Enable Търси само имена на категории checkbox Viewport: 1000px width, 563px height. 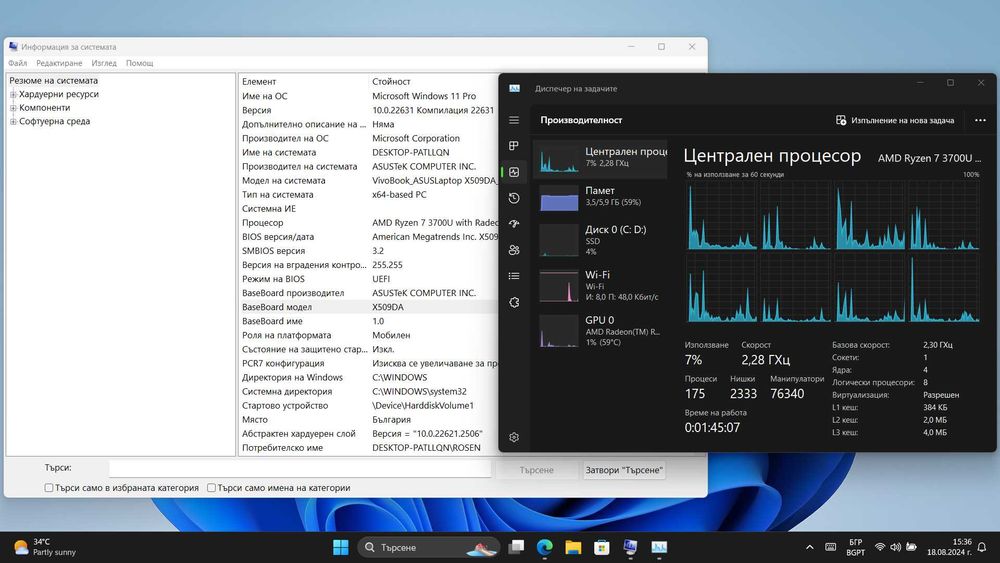[211, 488]
